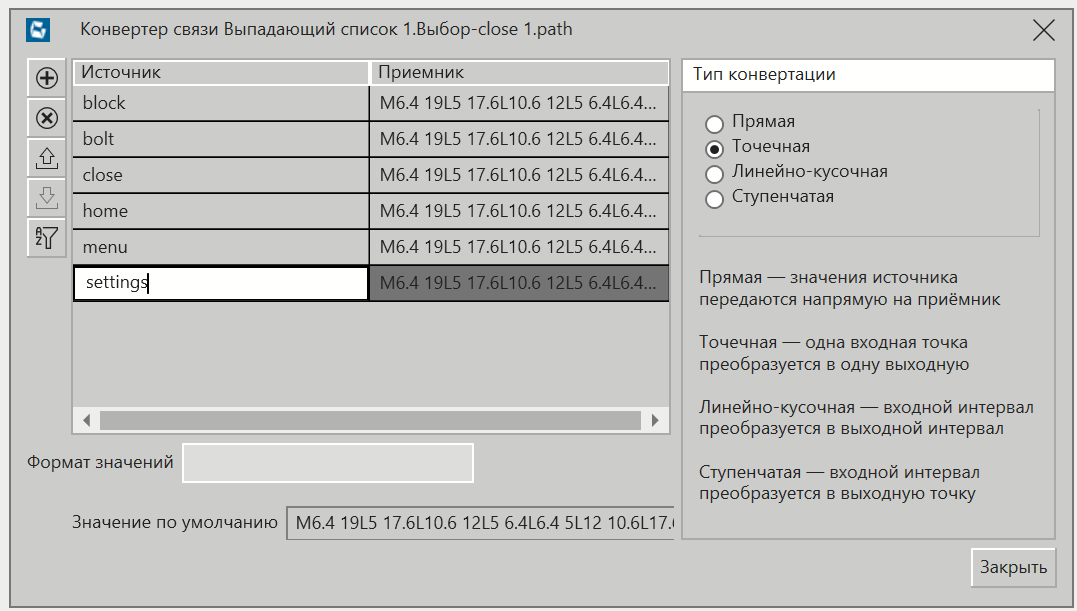
Task: Select the Прямая radio button
Action: point(714,124)
